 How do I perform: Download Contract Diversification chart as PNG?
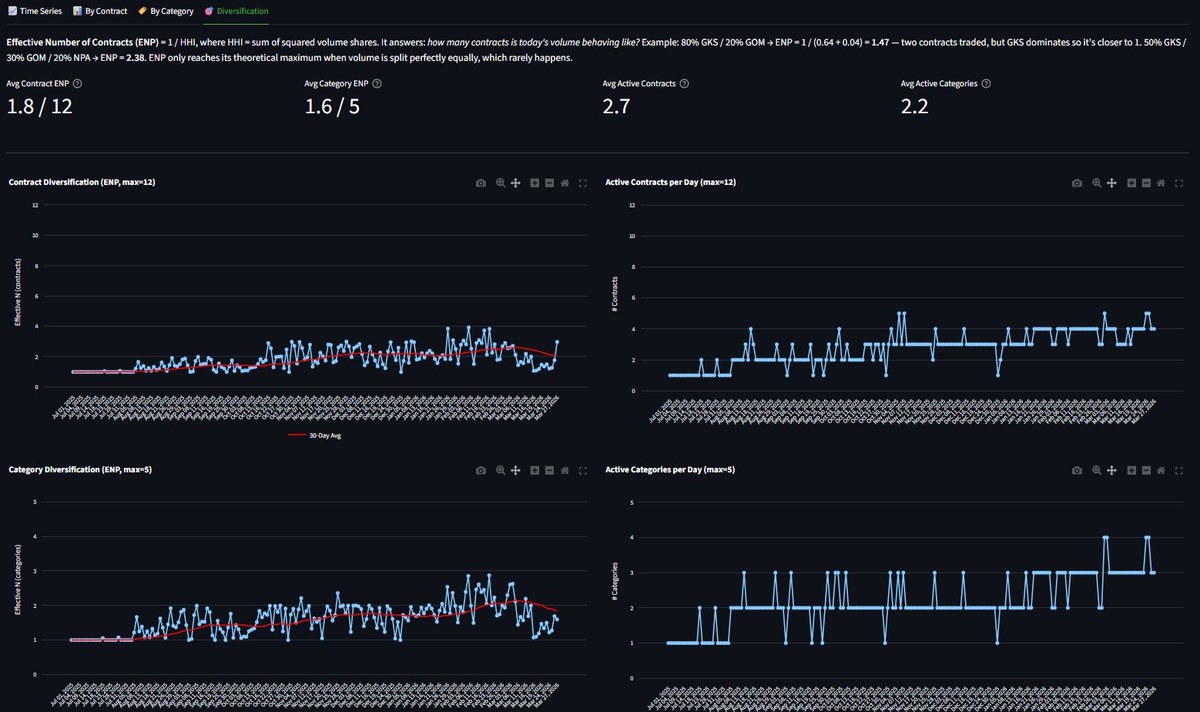[x=481, y=183]
